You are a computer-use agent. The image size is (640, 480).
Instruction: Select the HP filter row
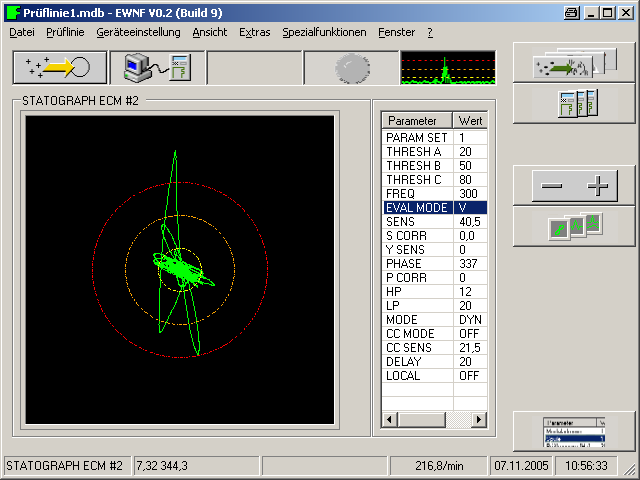coord(435,291)
